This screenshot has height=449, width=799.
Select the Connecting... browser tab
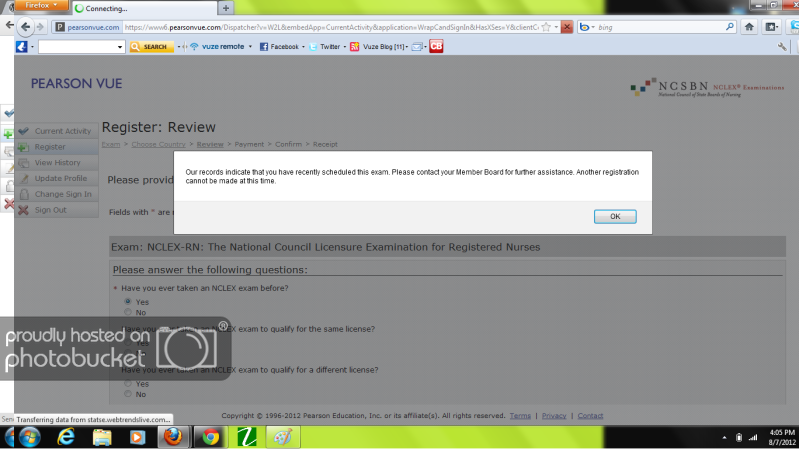point(145,8)
